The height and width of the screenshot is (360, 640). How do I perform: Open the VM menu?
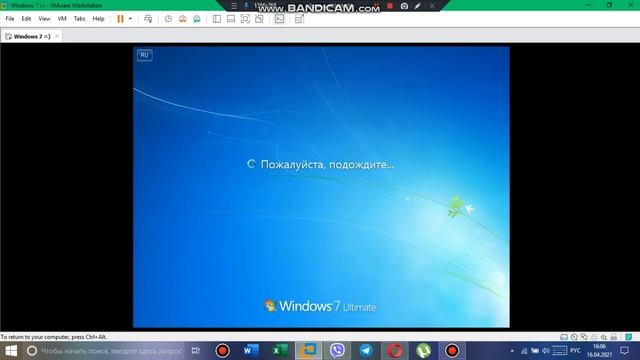coord(62,19)
